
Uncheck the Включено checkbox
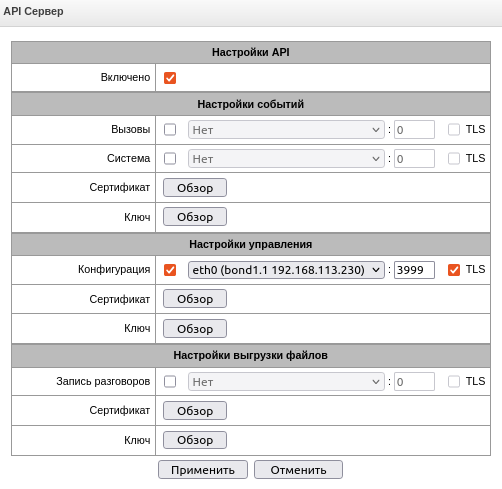click(x=170, y=78)
